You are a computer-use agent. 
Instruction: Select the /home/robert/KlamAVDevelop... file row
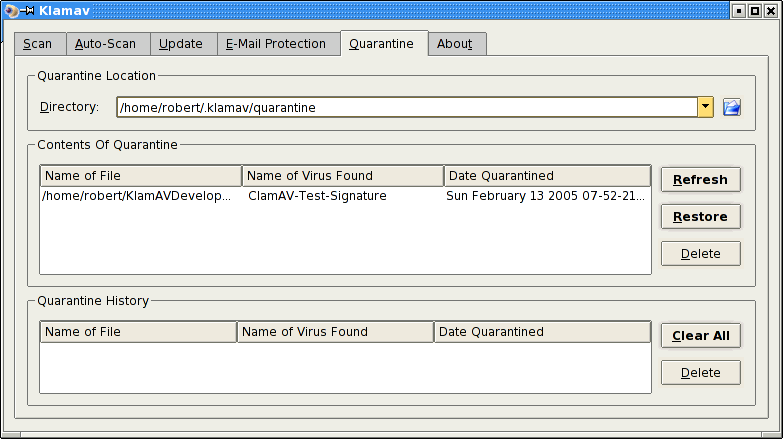[x=346, y=196]
